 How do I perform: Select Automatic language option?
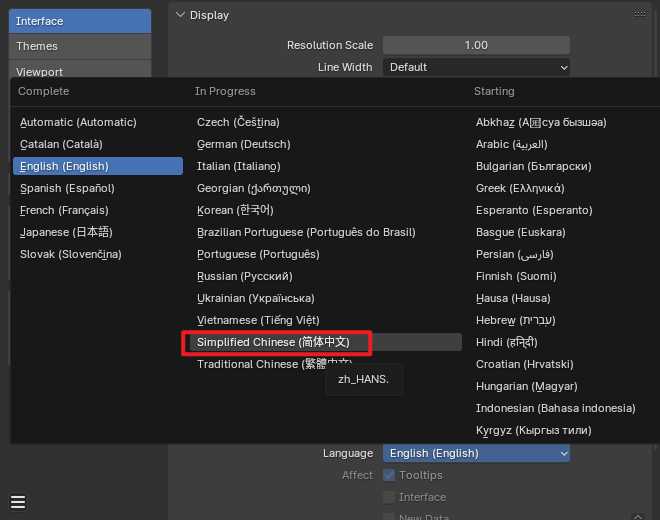(x=78, y=122)
